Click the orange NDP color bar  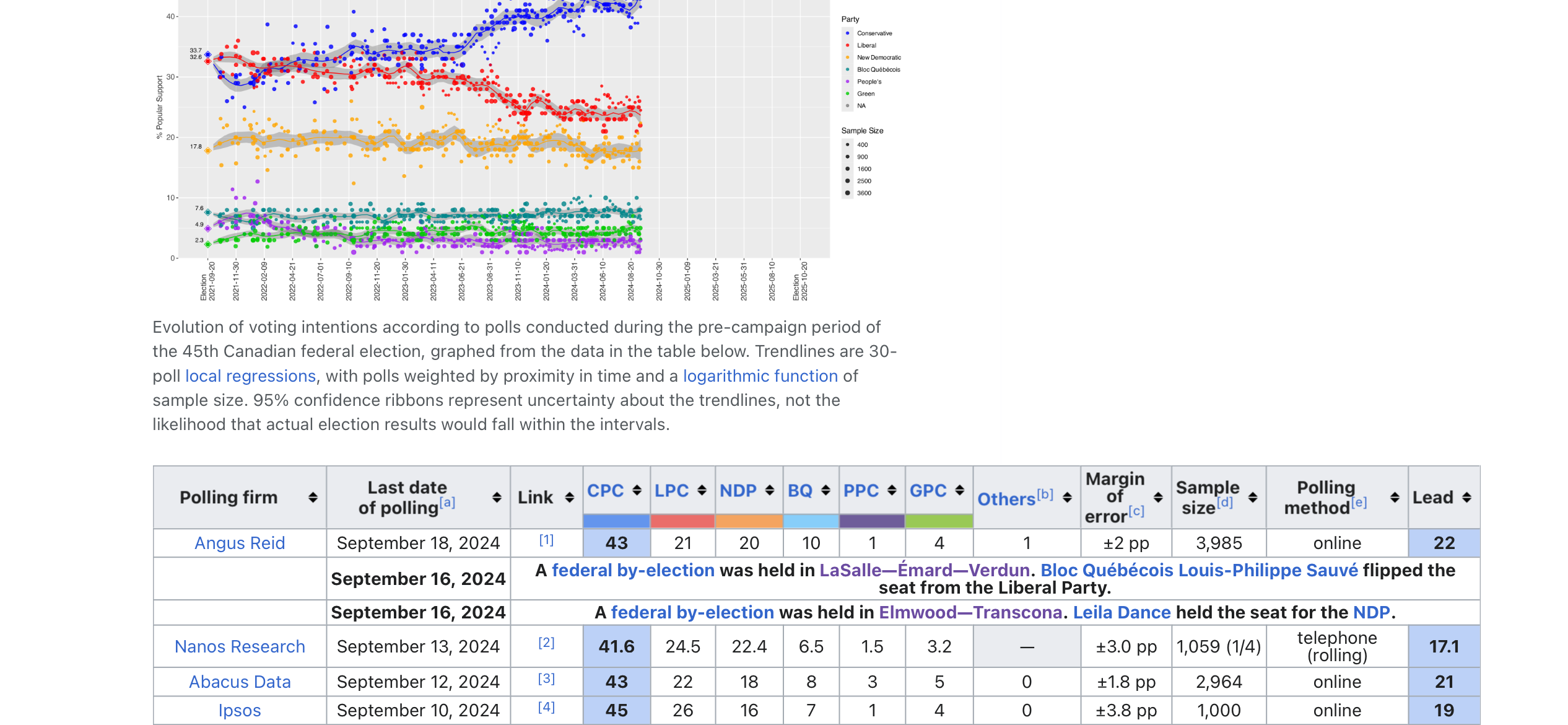coord(749,521)
